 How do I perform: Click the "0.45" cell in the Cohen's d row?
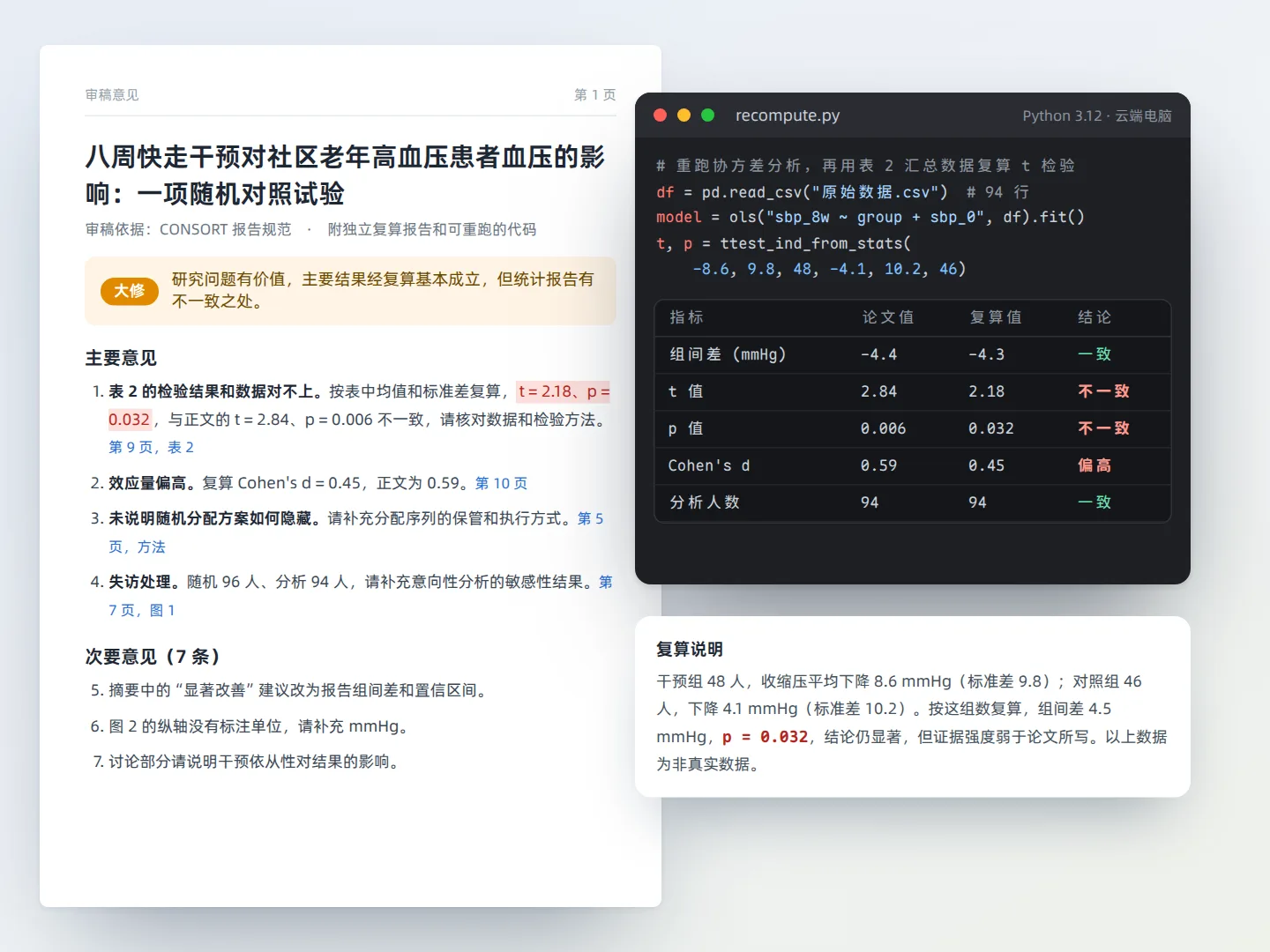click(x=987, y=465)
